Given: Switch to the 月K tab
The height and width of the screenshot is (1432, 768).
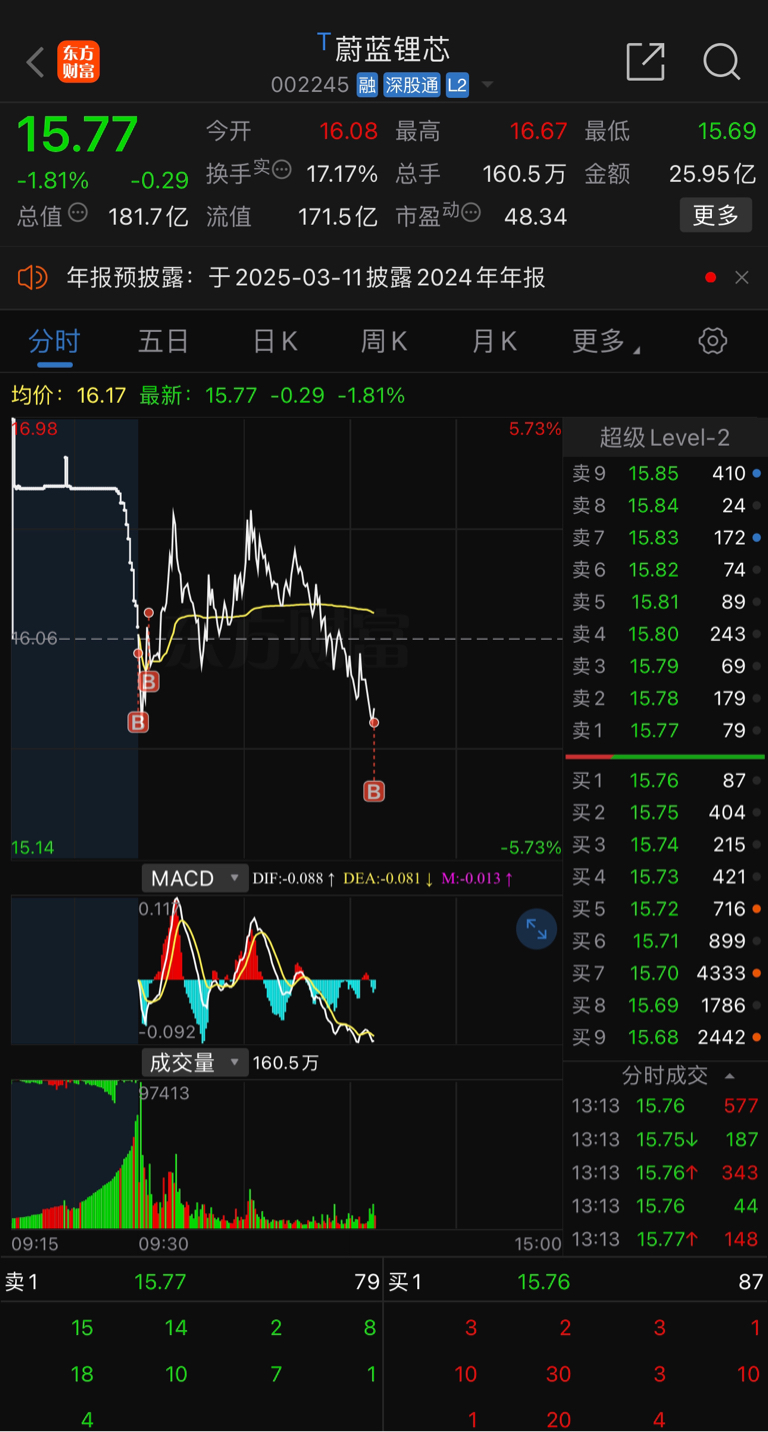Looking at the screenshot, I should (x=494, y=342).
